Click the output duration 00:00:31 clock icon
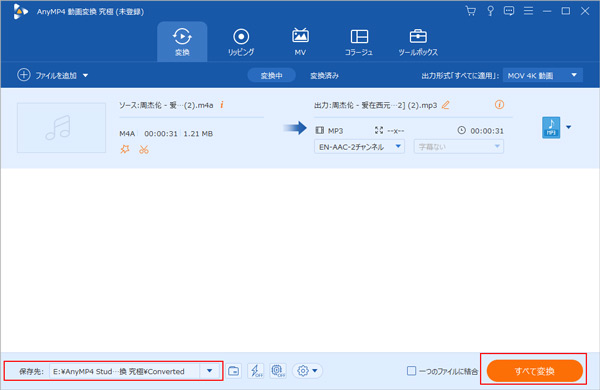Screen dimensions: 600x390 coord(461,131)
